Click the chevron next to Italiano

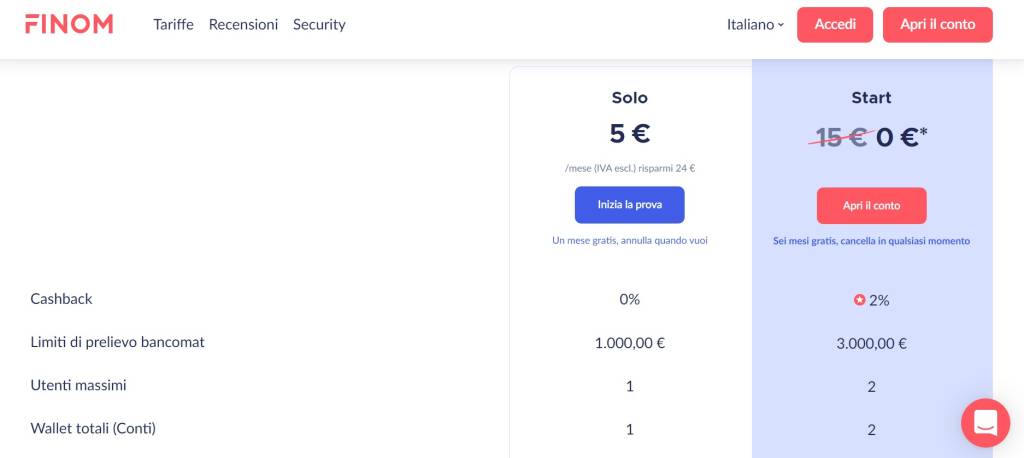tap(780, 25)
